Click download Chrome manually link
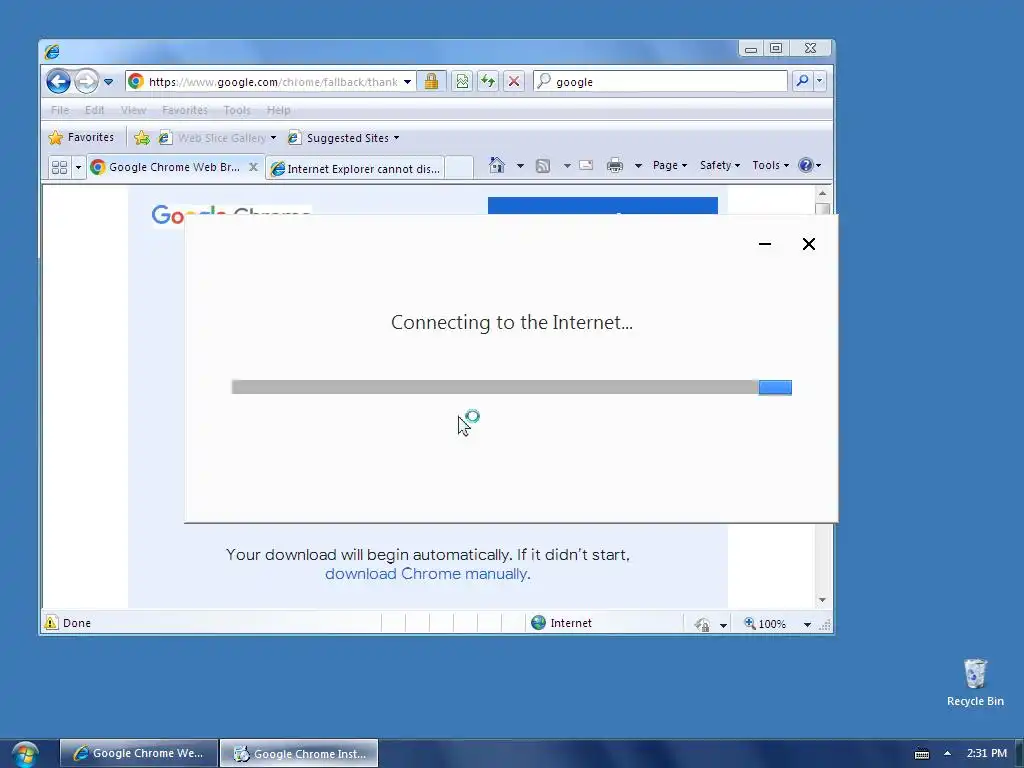 click(x=427, y=573)
